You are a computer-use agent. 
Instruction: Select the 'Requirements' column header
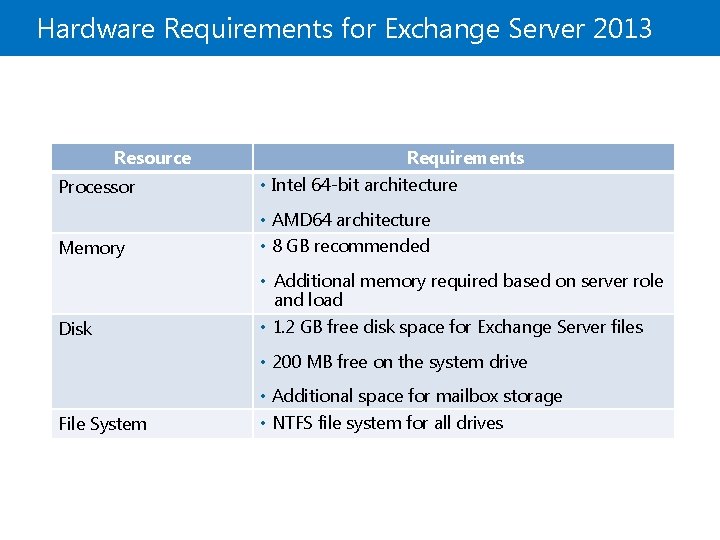click(x=465, y=158)
